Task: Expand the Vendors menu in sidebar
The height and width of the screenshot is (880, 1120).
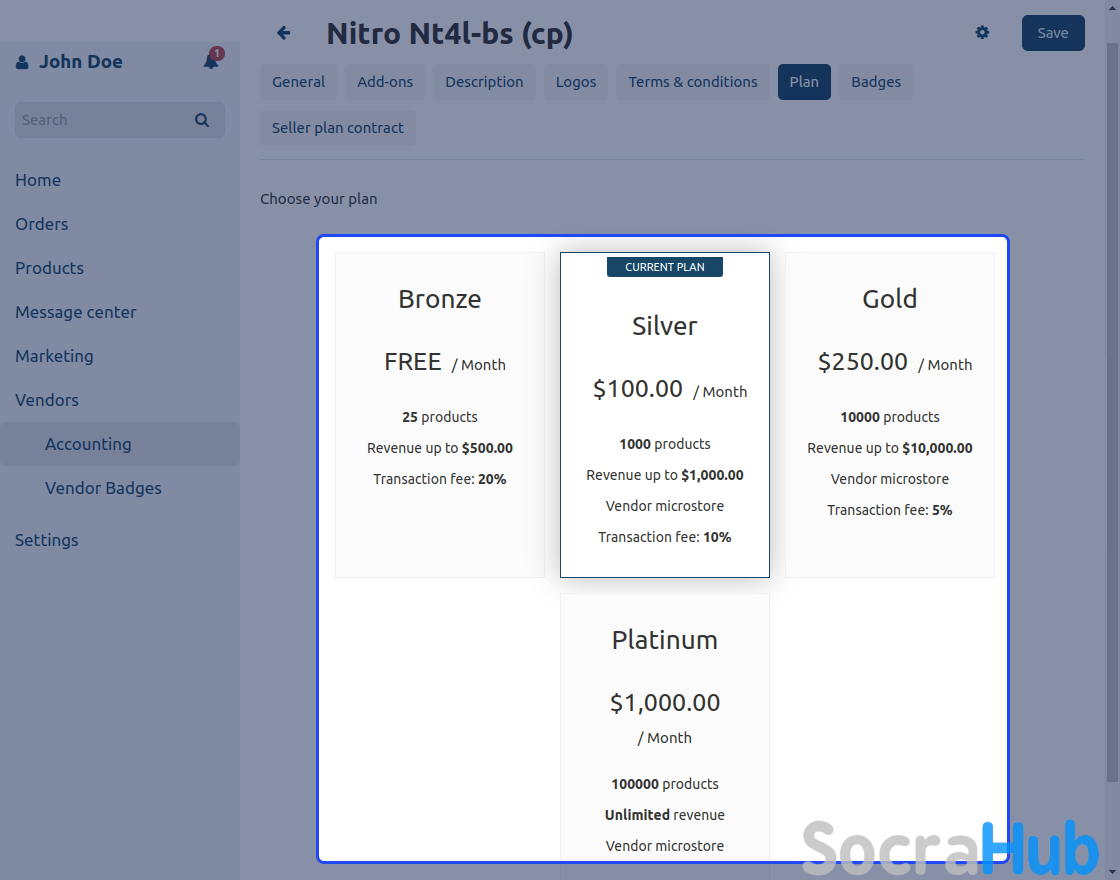Action: (47, 400)
